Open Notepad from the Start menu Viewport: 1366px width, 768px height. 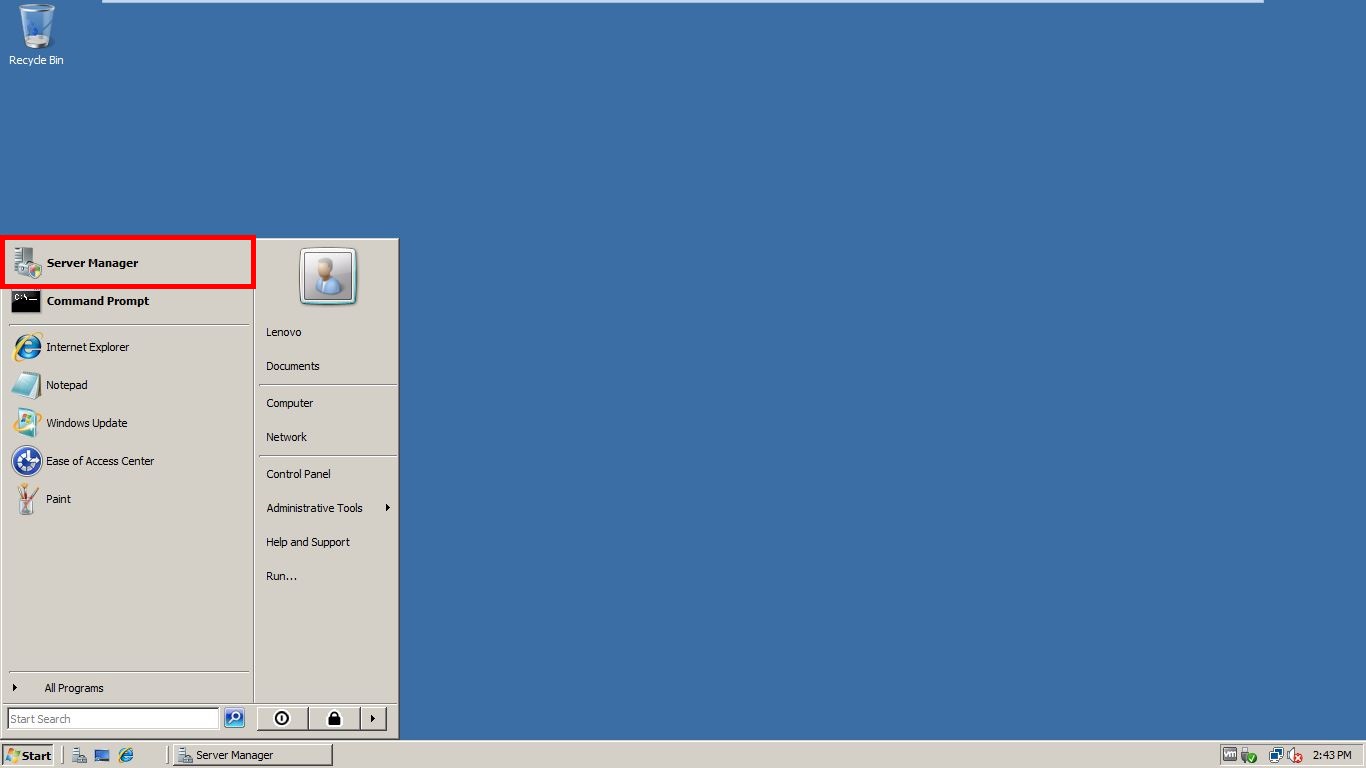pos(128,385)
